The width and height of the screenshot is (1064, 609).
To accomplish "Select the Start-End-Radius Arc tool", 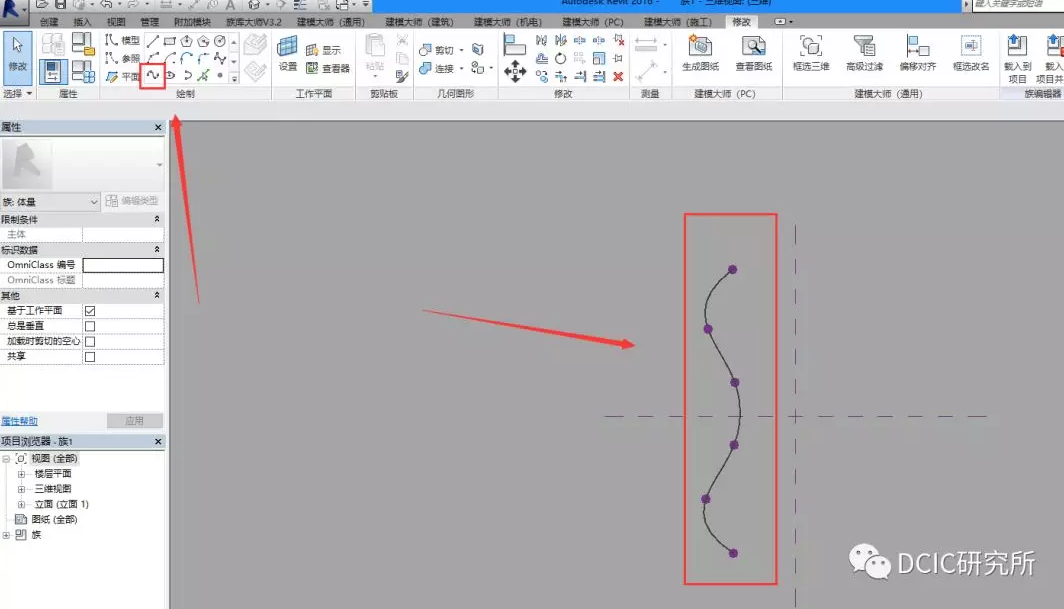I will coord(153,58).
